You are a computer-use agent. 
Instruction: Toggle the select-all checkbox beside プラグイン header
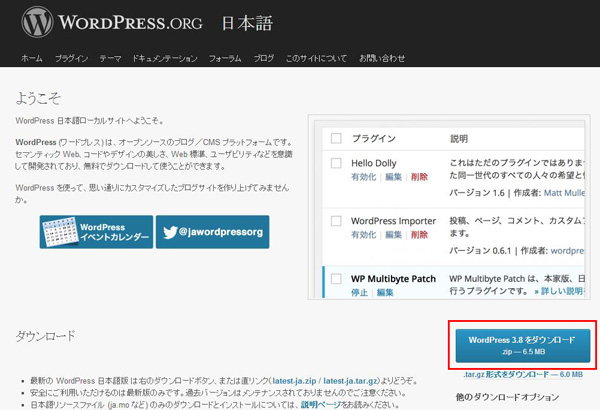pos(336,138)
